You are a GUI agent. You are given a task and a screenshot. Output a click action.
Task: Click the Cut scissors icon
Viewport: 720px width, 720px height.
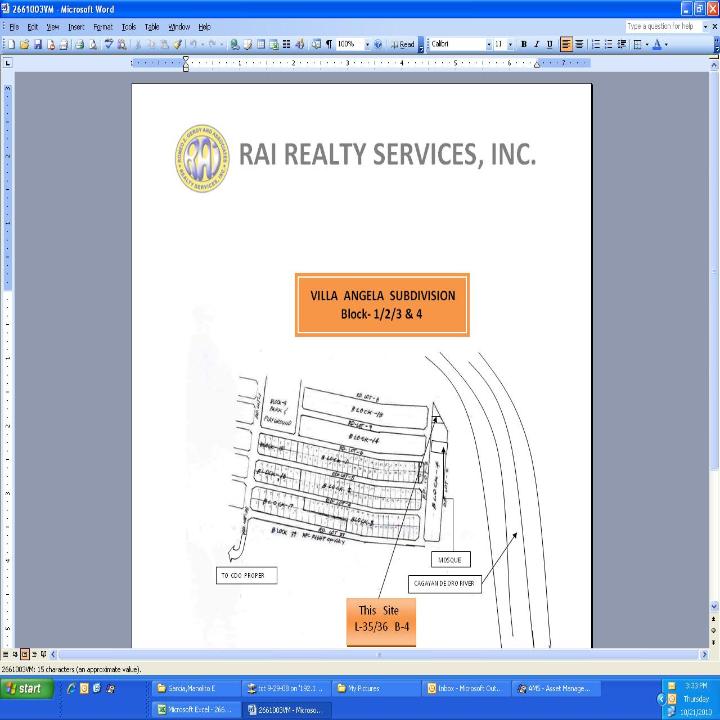point(138,45)
